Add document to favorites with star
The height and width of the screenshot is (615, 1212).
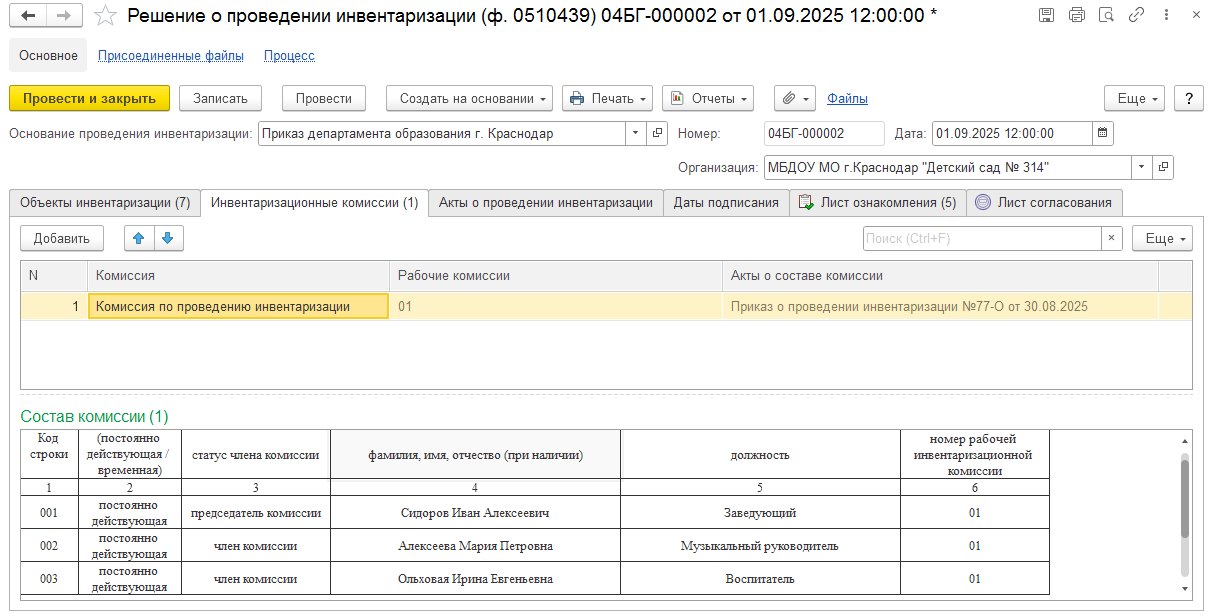click(105, 15)
